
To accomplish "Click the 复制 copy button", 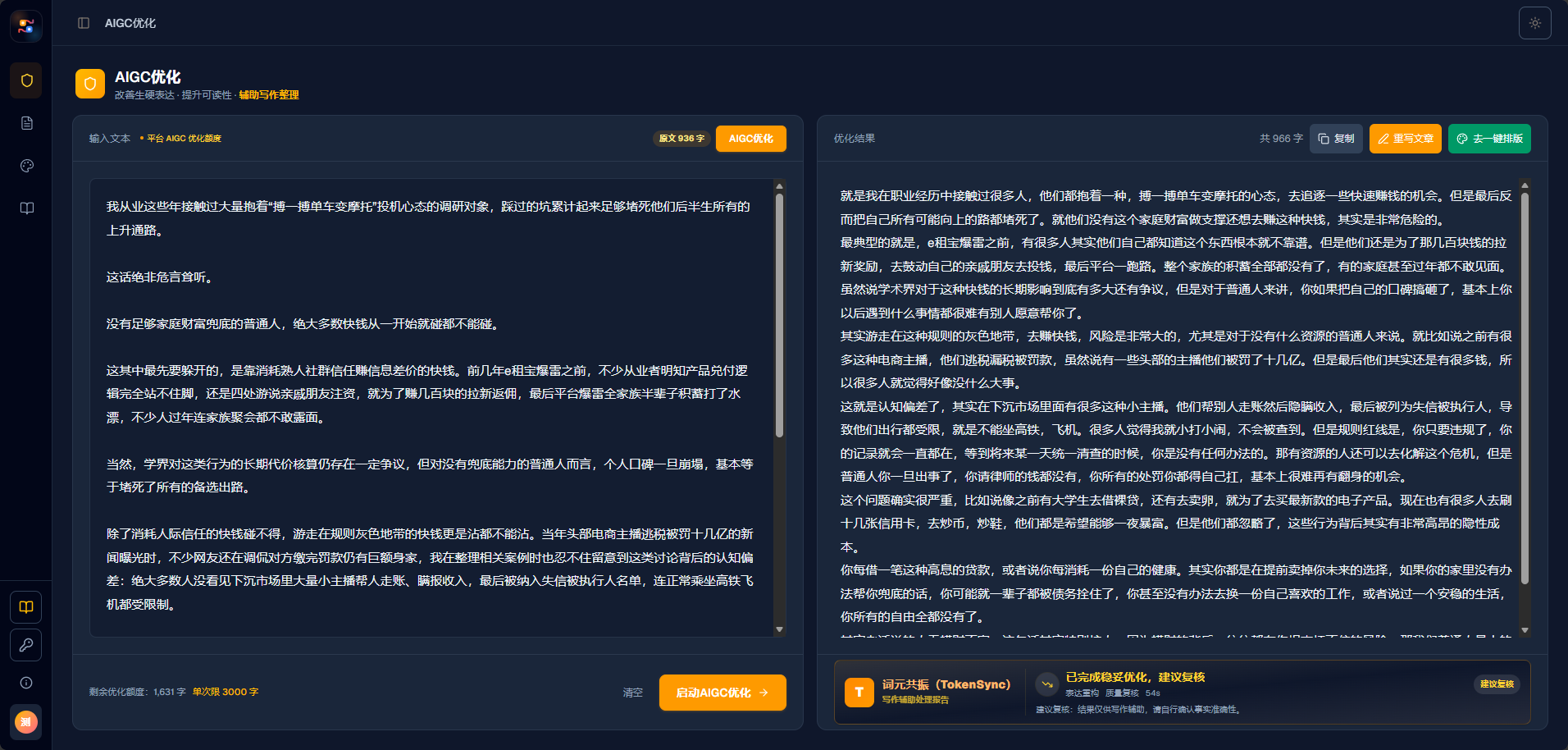I will (1336, 139).
